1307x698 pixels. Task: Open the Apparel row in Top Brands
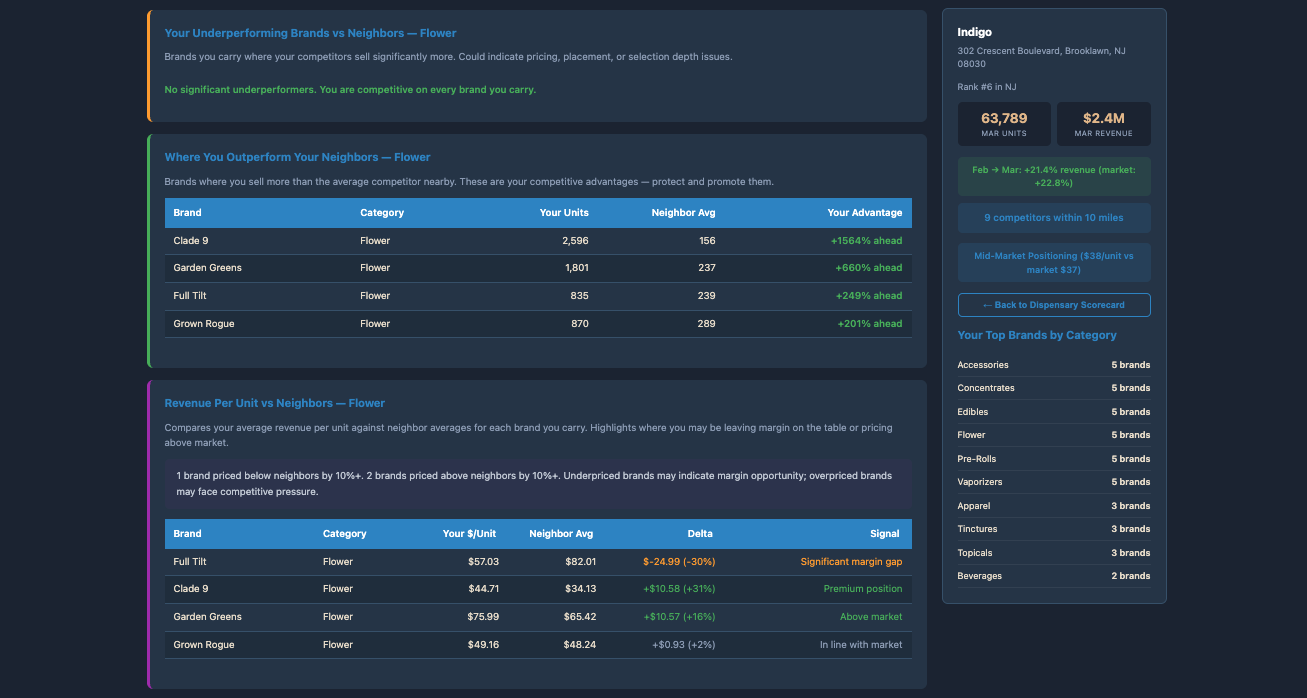click(x=1054, y=506)
